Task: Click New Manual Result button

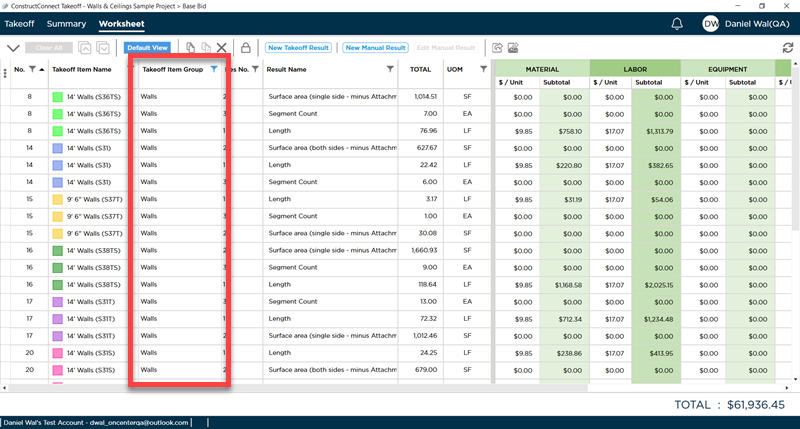Action: pyautogui.click(x=376, y=47)
